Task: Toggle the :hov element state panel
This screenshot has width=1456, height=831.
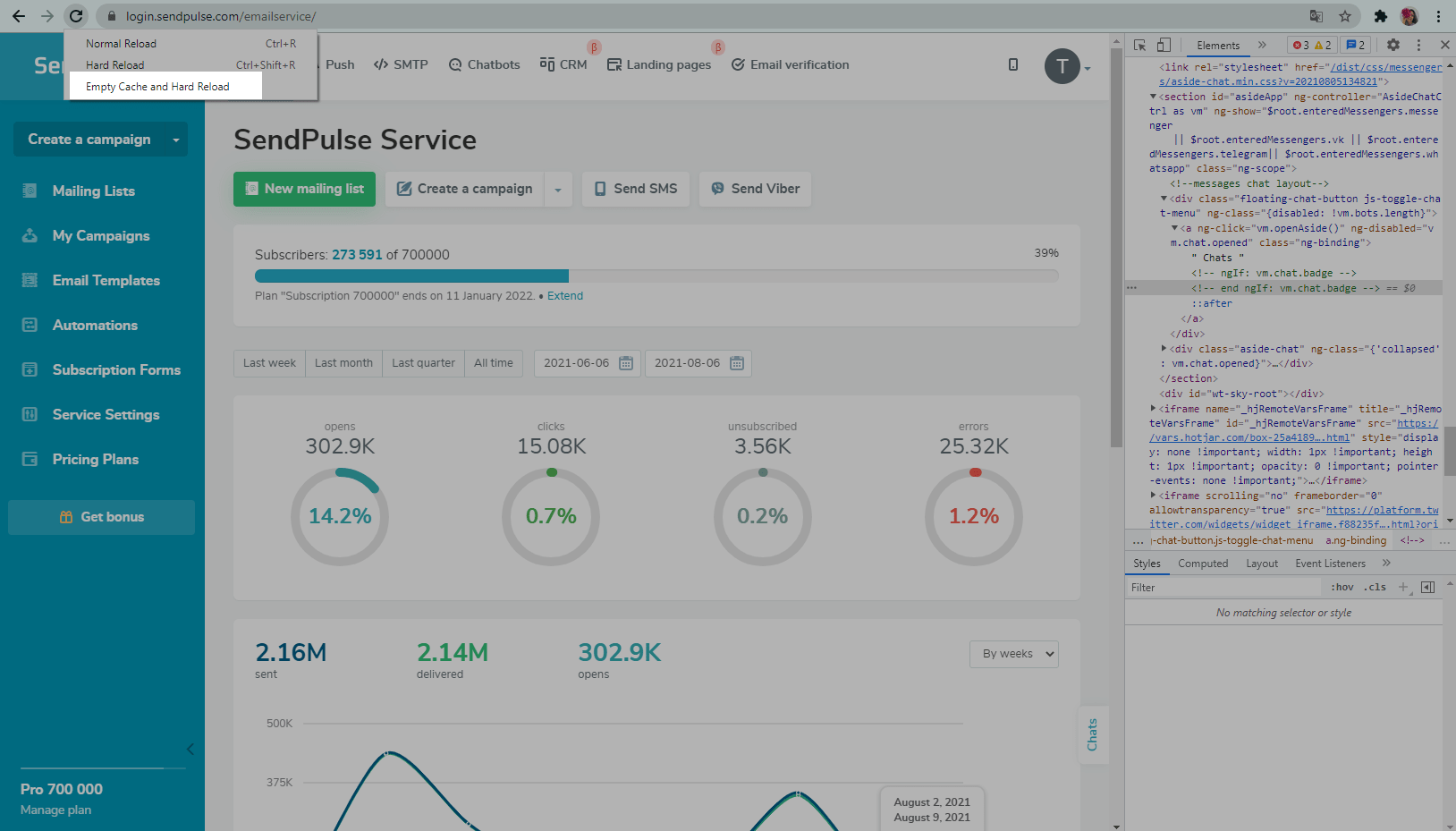Action: (x=1342, y=588)
